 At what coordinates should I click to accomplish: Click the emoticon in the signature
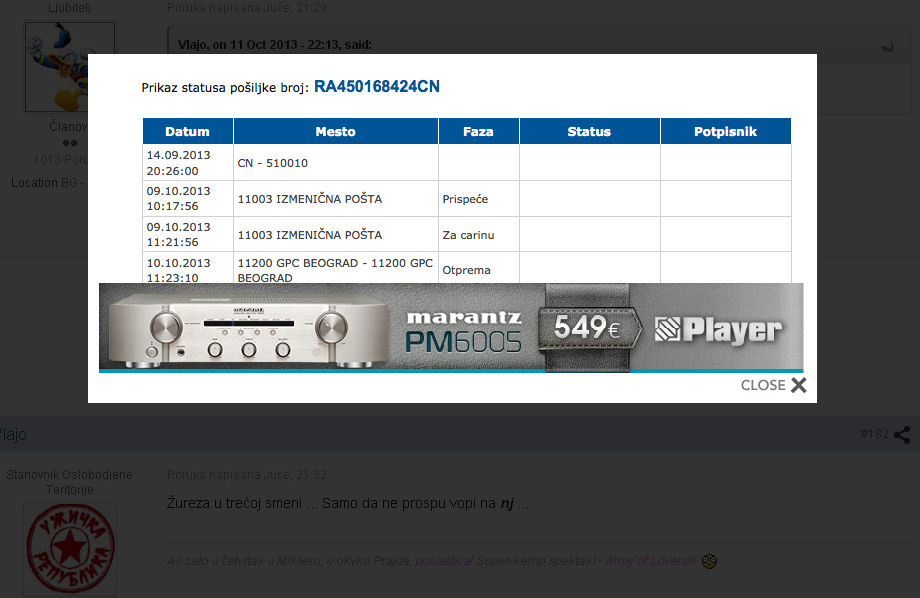pyautogui.click(x=709, y=561)
